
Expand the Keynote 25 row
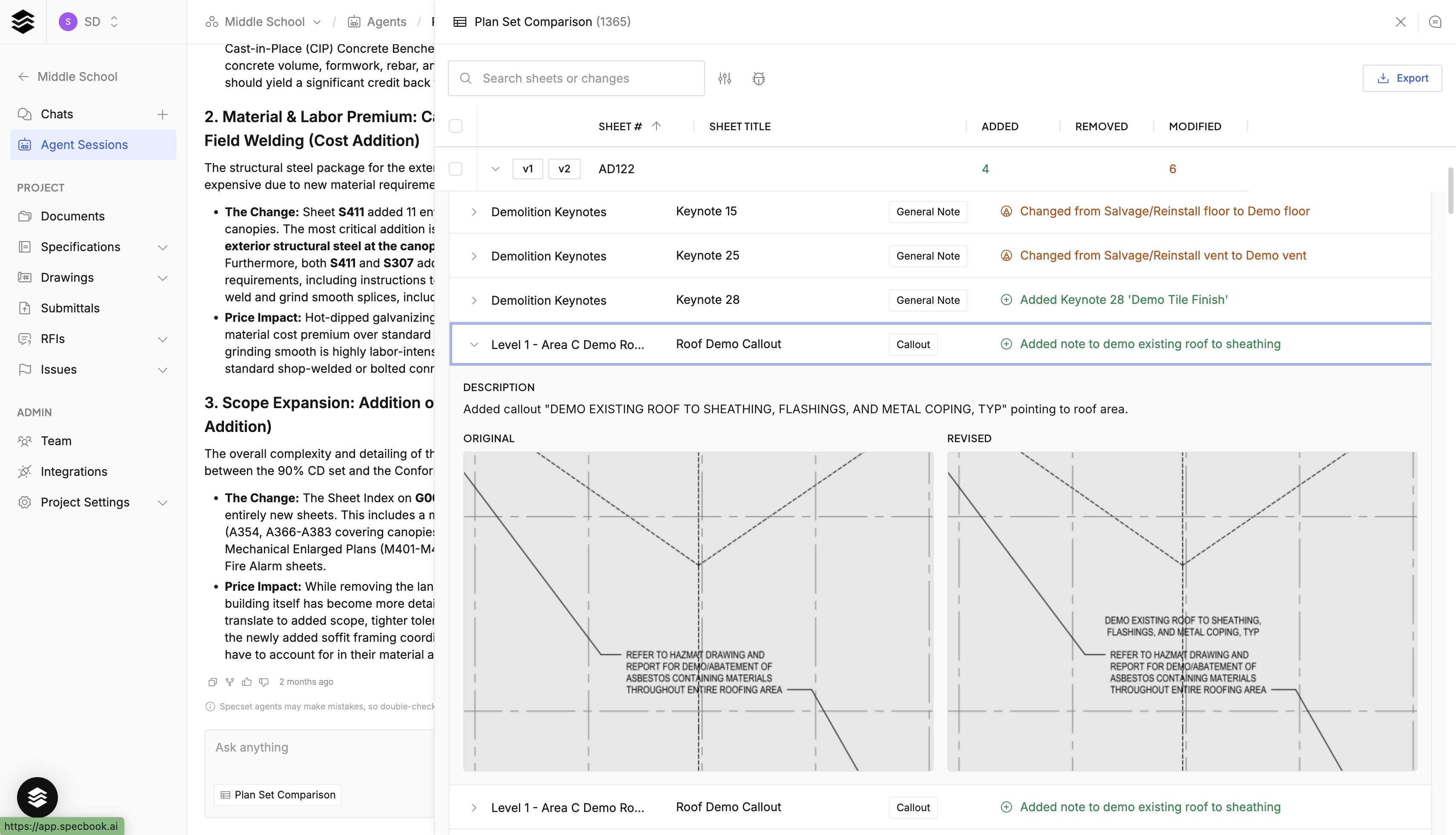coord(474,256)
